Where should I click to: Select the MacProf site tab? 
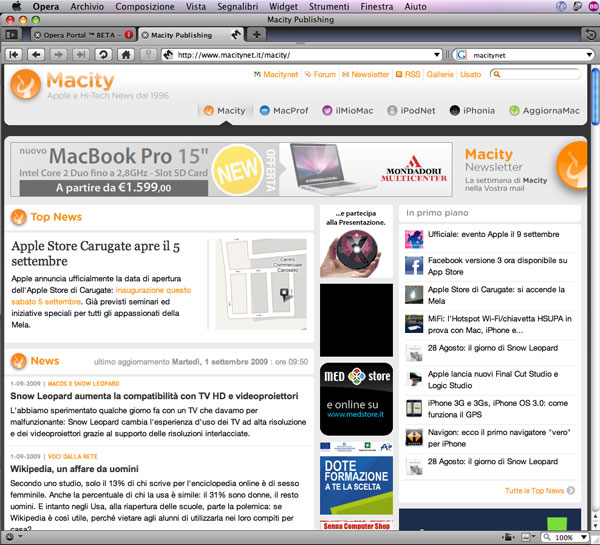tap(284, 111)
